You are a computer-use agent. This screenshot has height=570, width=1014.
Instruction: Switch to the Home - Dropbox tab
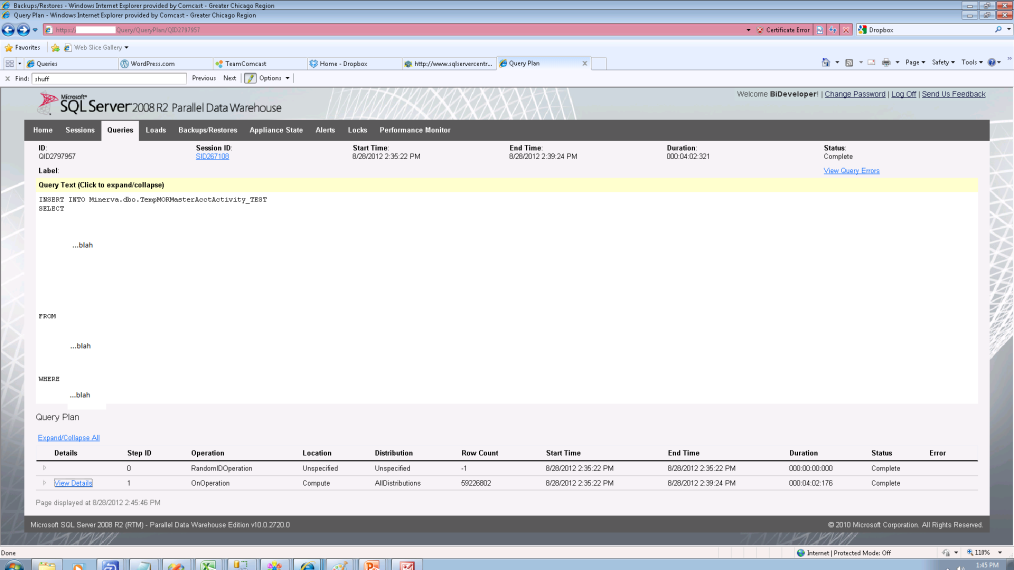click(x=355, y=63)
